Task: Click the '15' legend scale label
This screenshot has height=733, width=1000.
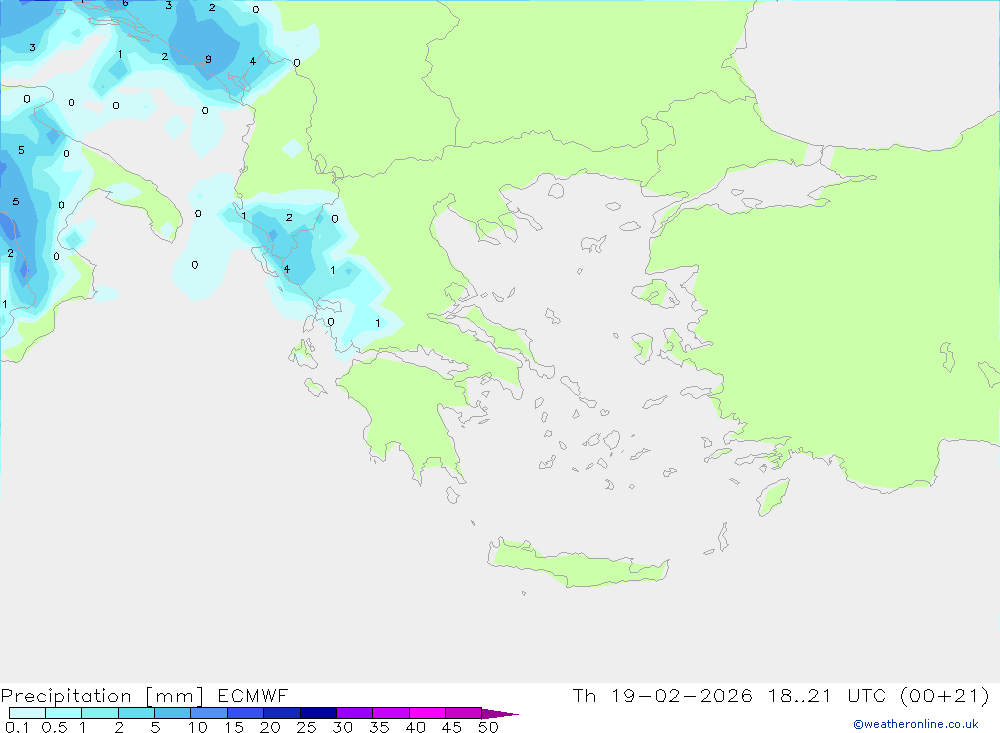Action: tap(234, 727)
